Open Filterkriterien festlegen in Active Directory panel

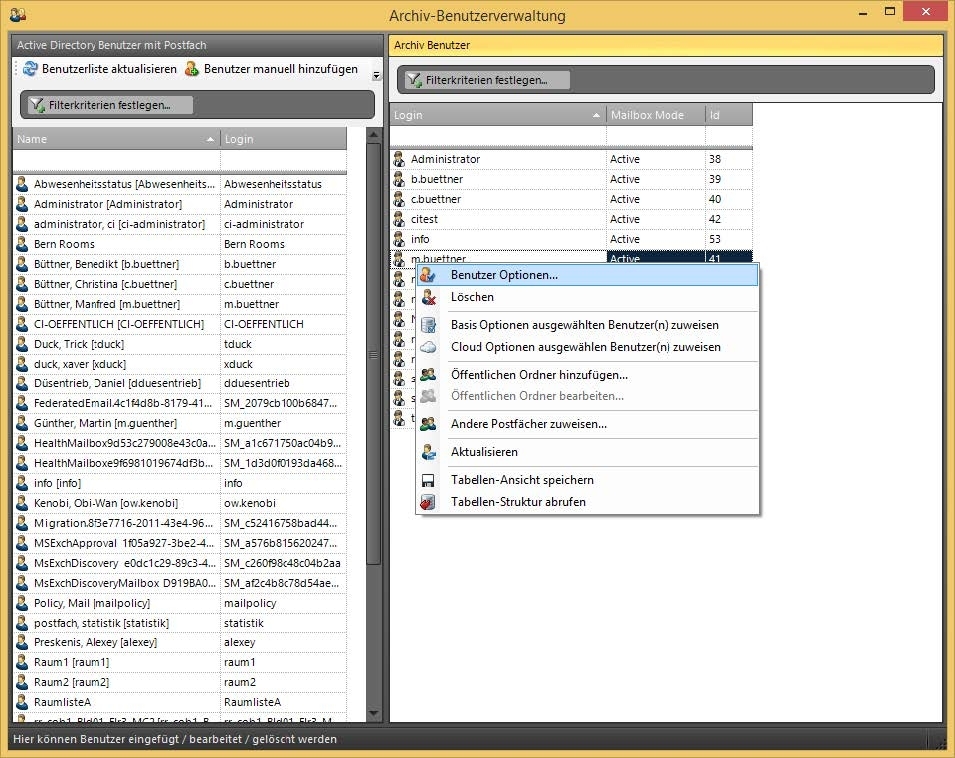107,105
